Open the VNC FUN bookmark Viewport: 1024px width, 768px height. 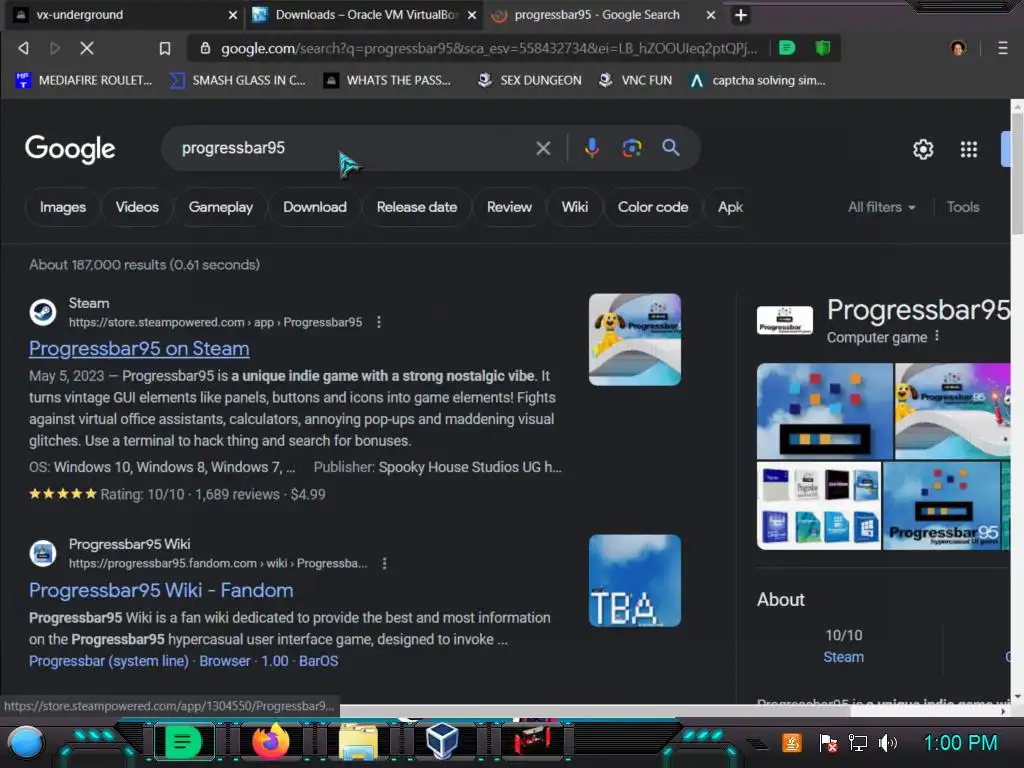[x=635, y=80]
